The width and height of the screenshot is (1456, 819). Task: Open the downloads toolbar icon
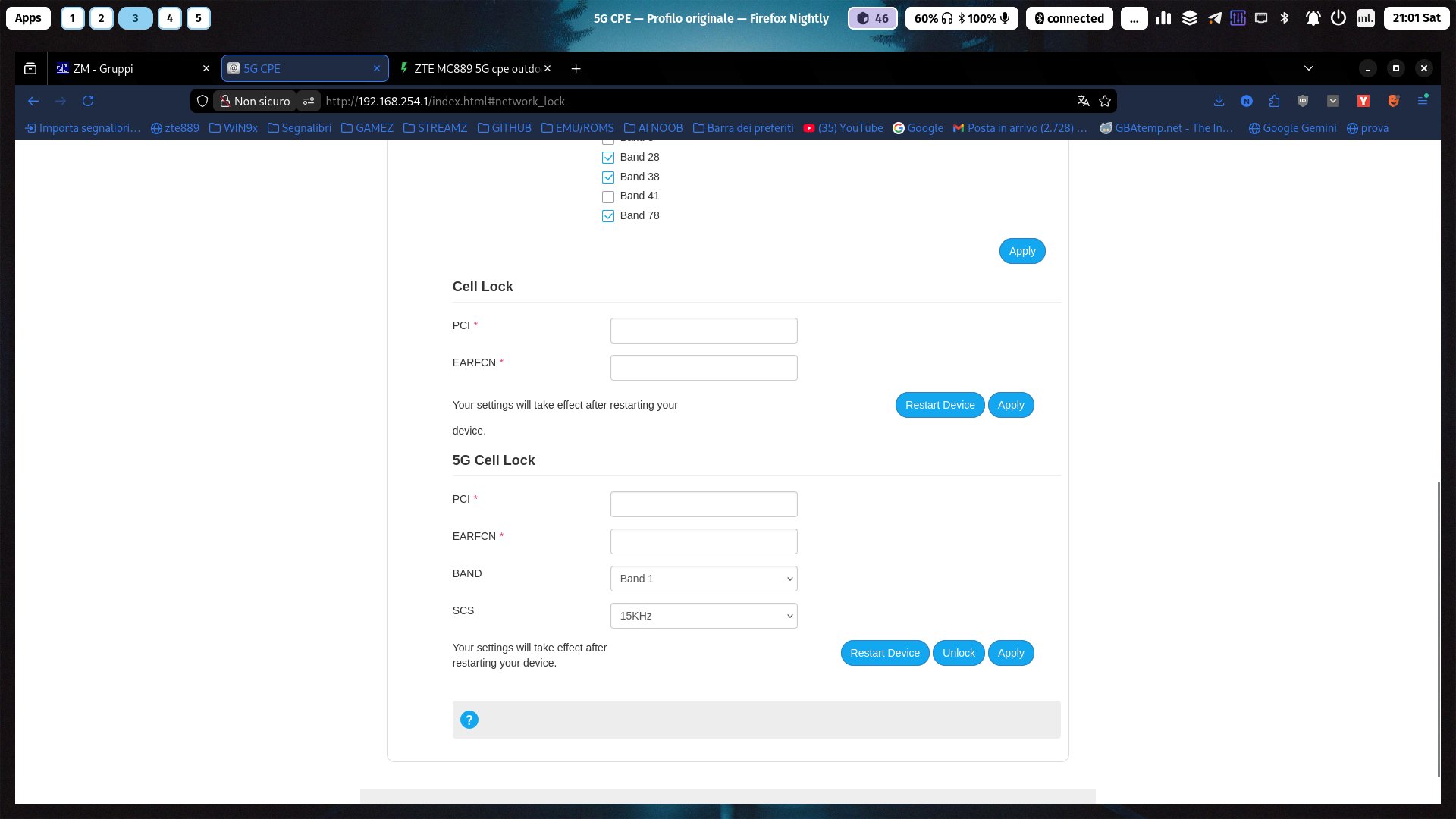click(x=1219, y=101)
